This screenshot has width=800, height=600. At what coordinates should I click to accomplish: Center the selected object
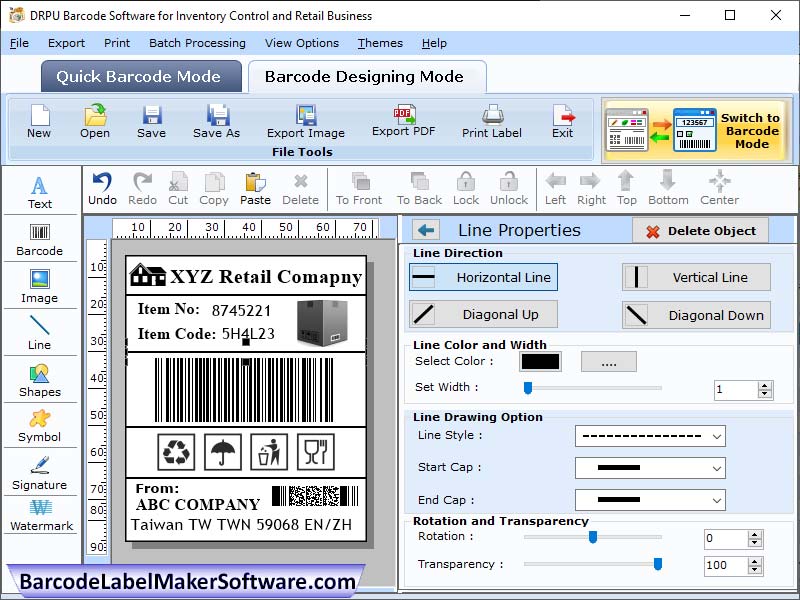[x=719, y=189]
